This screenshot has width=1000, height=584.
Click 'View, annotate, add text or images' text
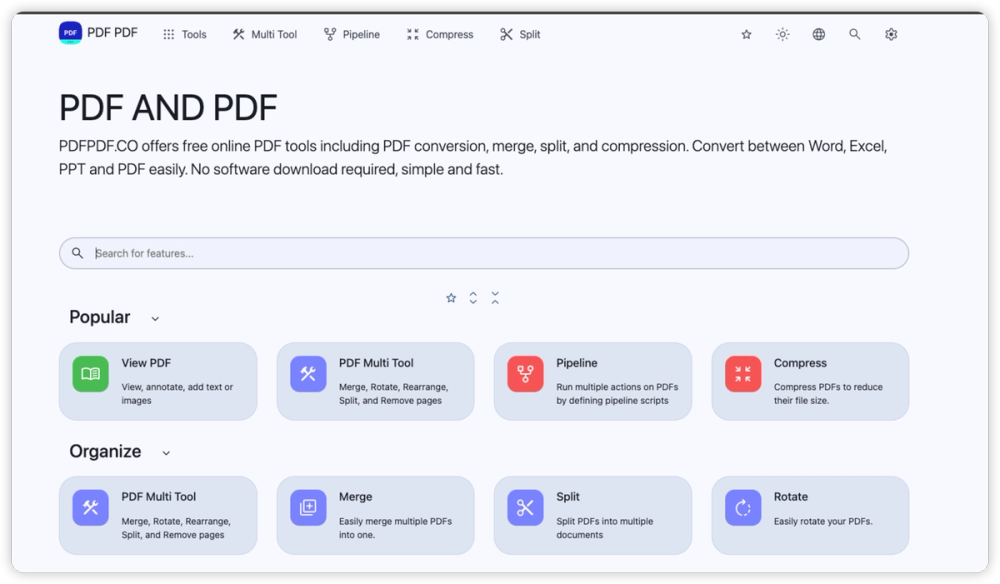click(177, 393)
